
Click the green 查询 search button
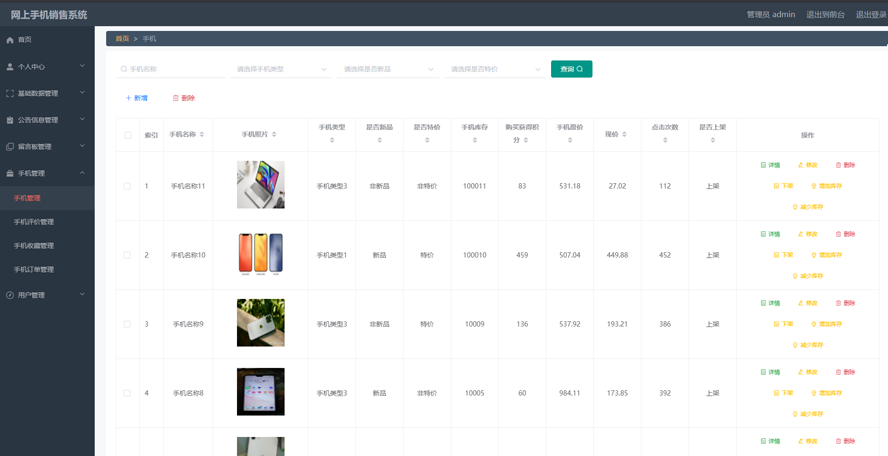click(571, 69)
